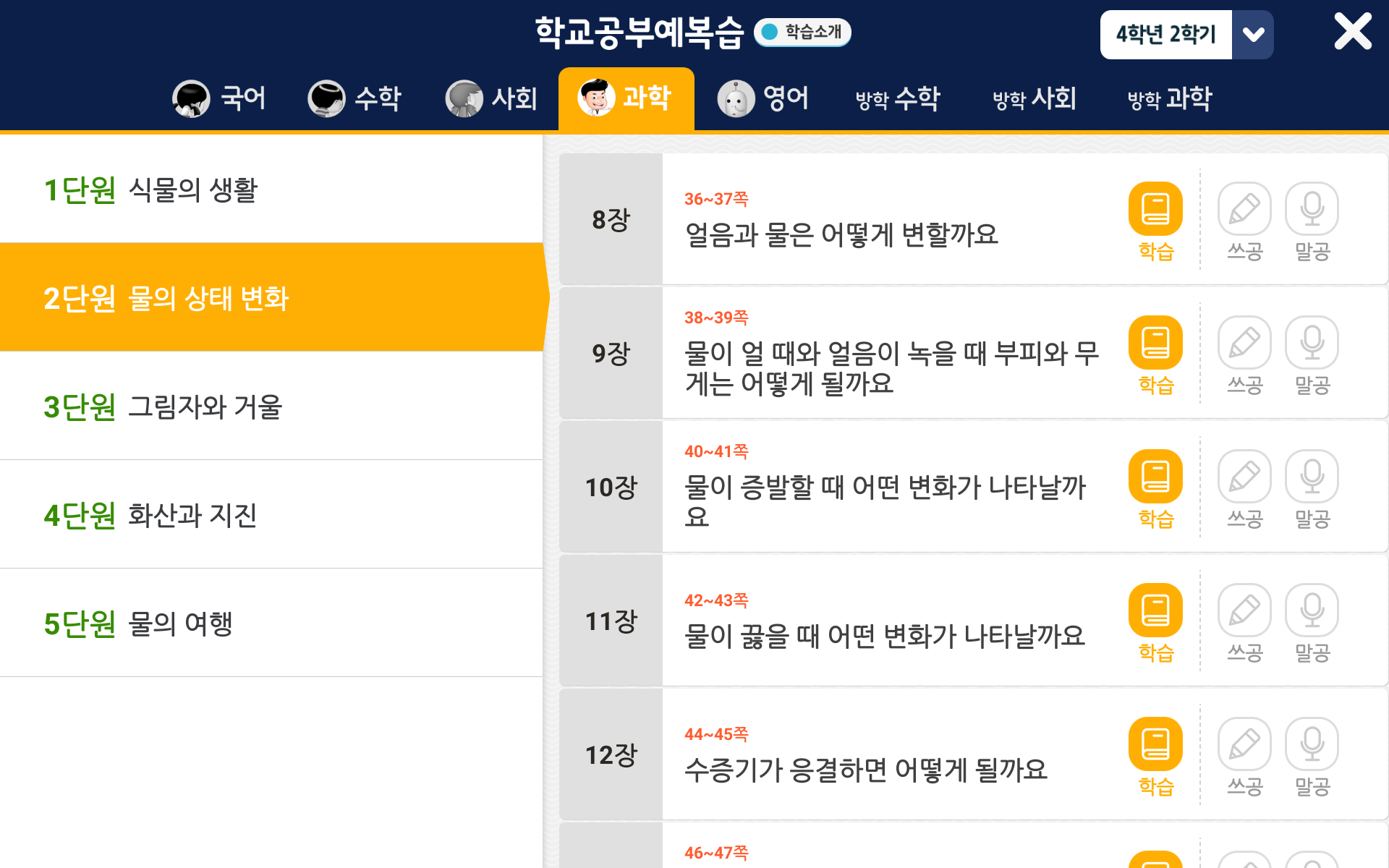Open 학습 book icon for 8장
Screen dimensions: 1389x868
1155,209
